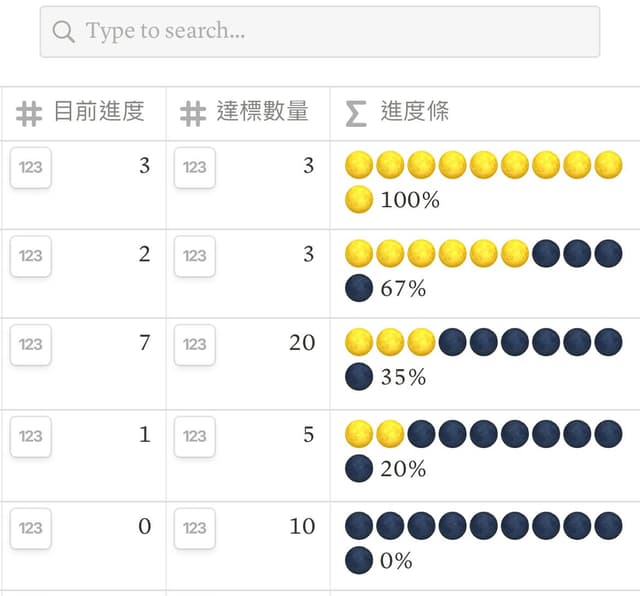The image size is (640, 596).
Task: Select 目前進度 value 1 cell
Action: pos(83,456)
